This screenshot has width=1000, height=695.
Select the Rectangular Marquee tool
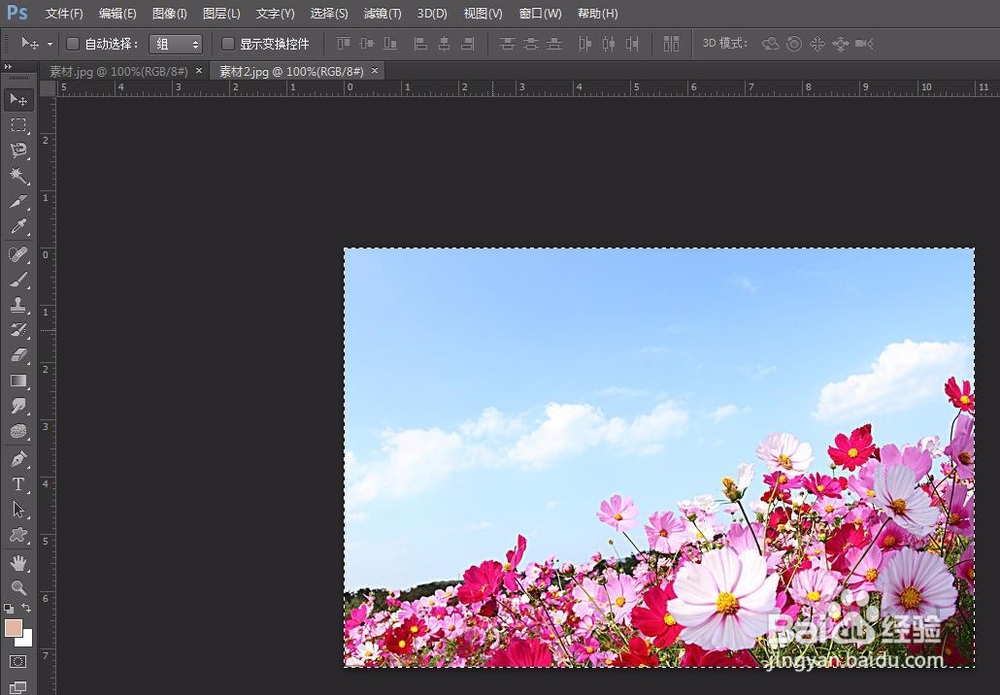[18, 125]
